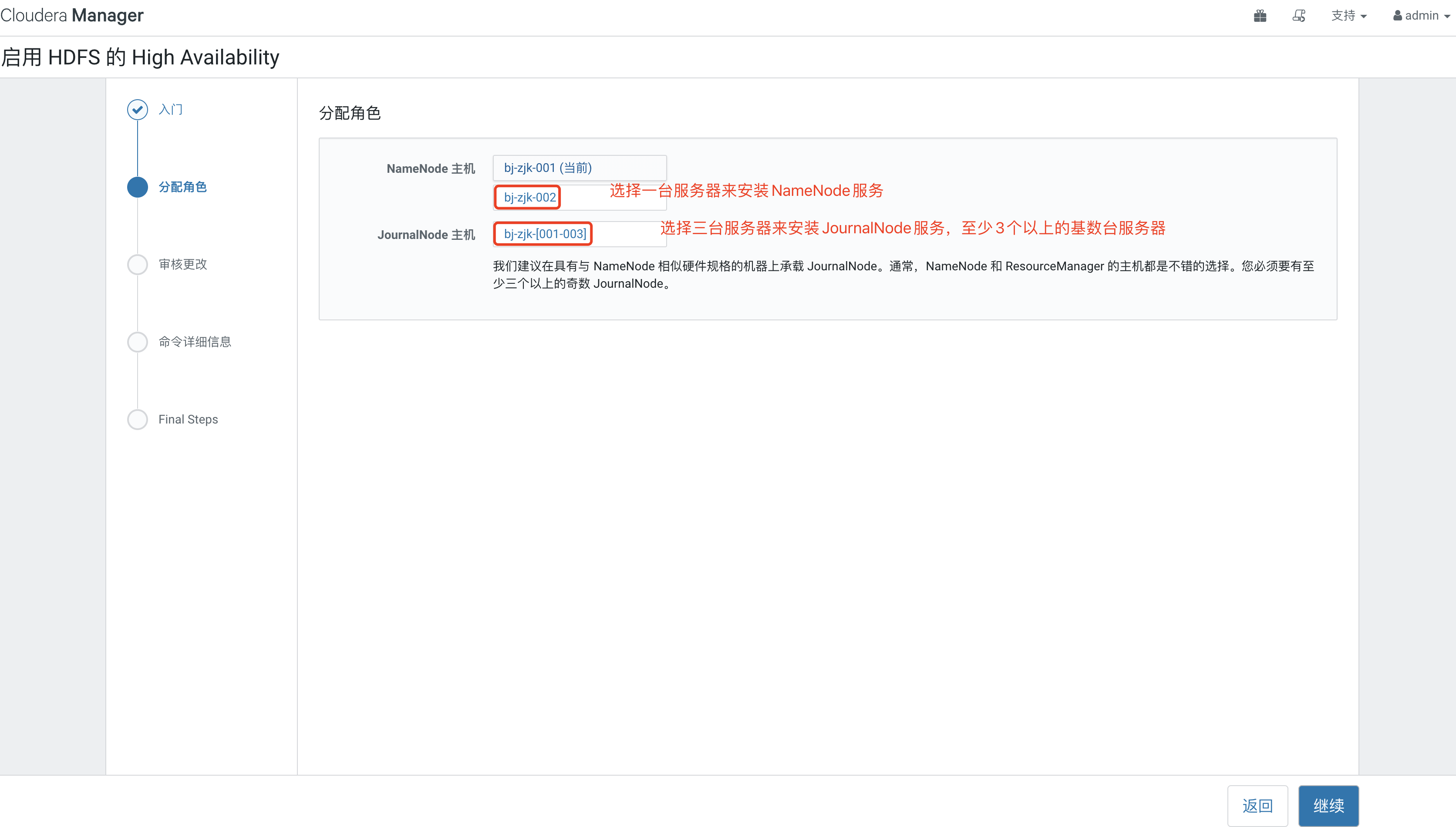Select the 入门 step in wizard sidebar

pos(169,109)
